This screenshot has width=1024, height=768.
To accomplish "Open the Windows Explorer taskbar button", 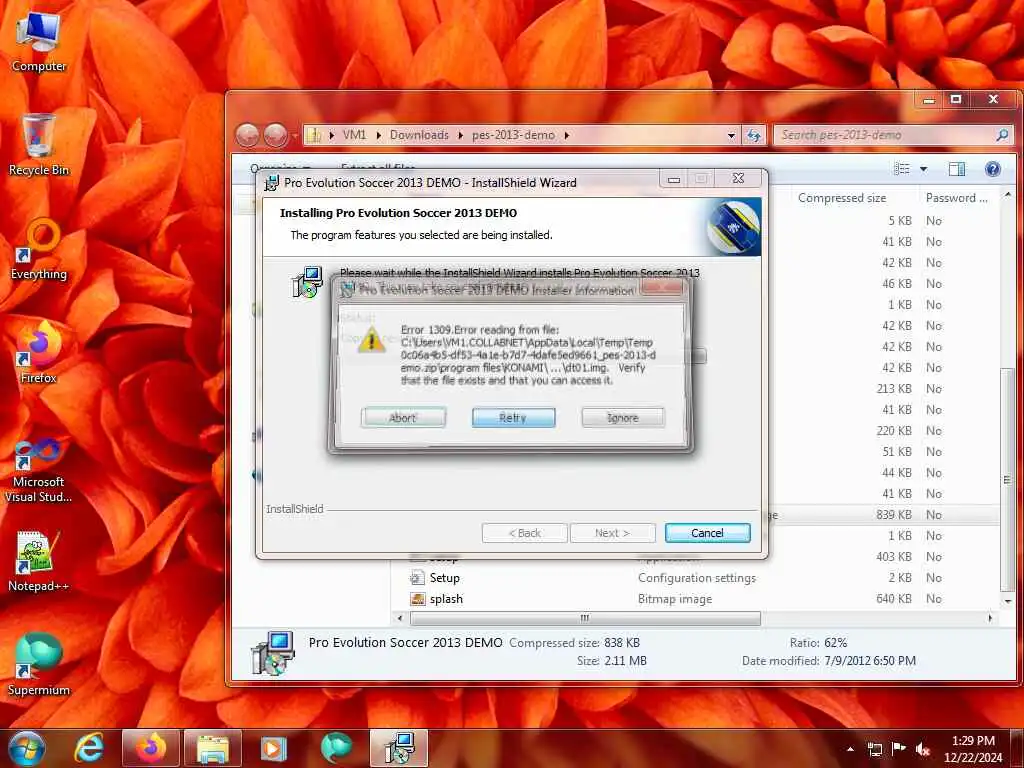I will point(213,748).
